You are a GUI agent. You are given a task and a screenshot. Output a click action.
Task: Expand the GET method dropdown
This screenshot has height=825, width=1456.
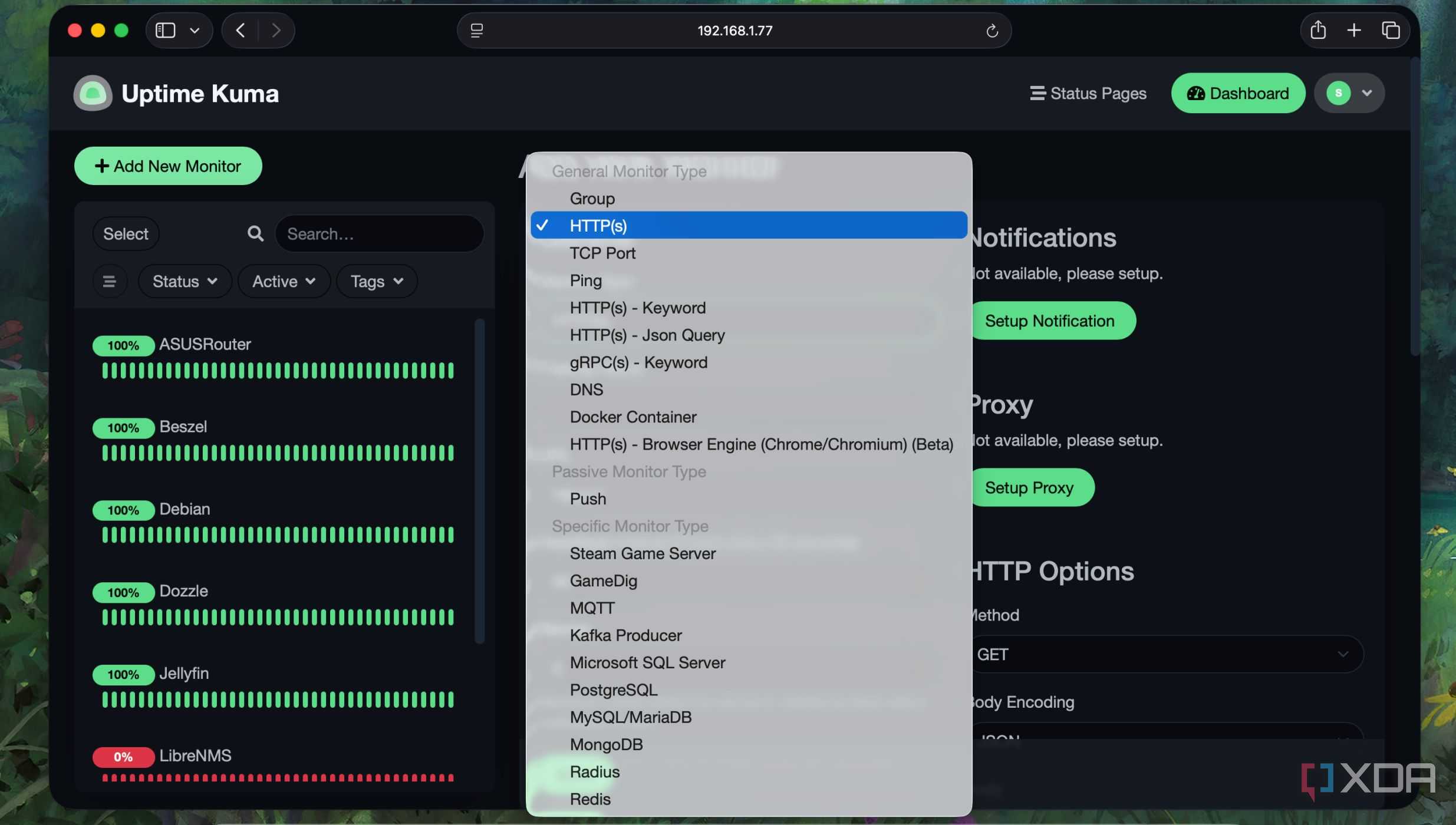[x=1167, y=654]
